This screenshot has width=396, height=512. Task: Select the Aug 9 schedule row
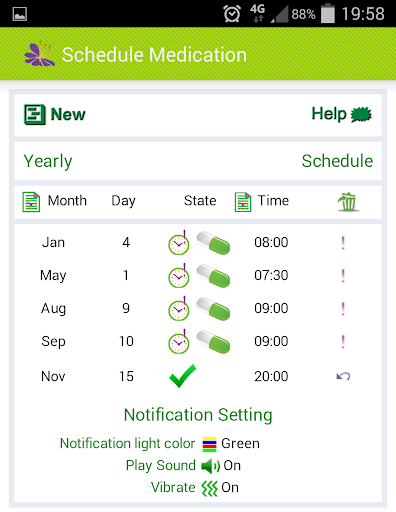(198, 309)
